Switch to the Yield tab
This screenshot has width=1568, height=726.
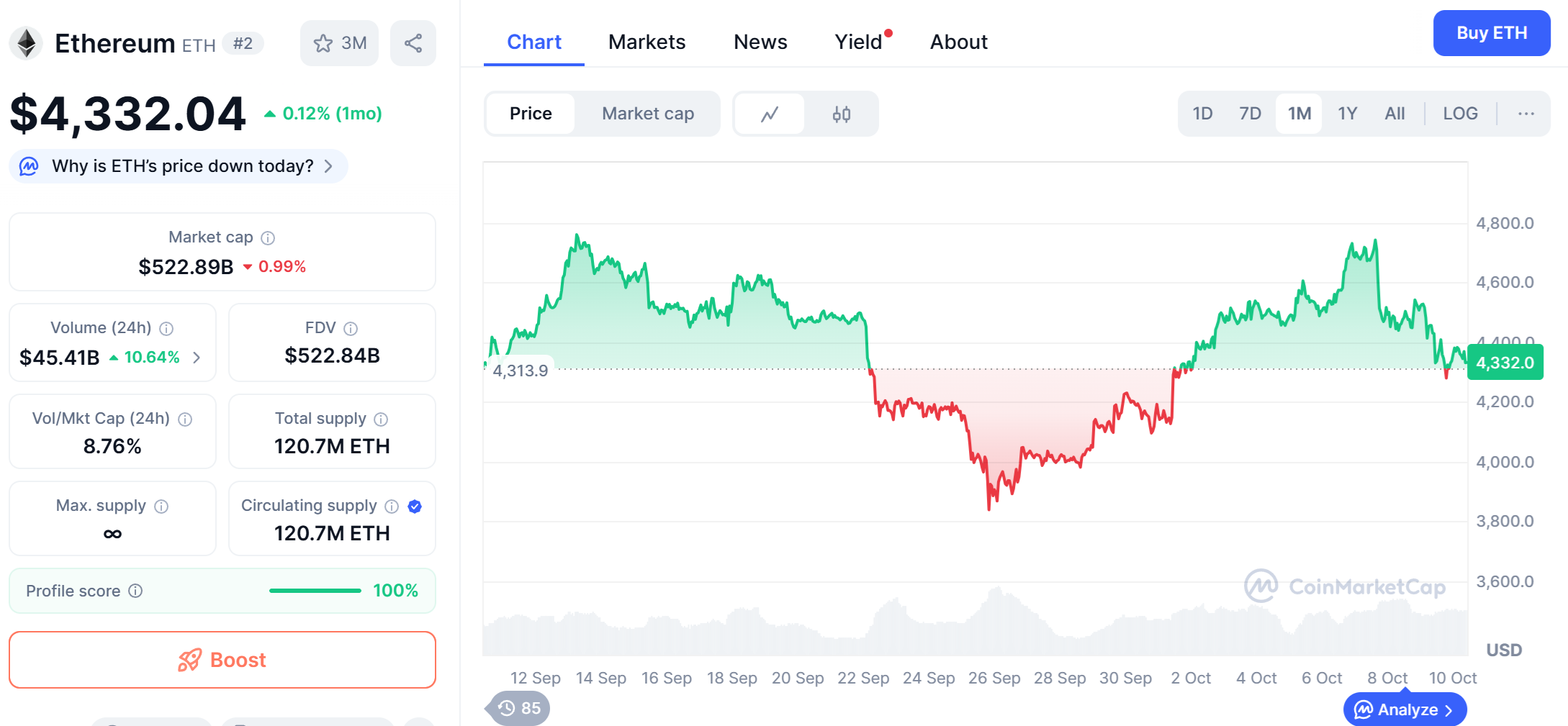coord(858,42)
